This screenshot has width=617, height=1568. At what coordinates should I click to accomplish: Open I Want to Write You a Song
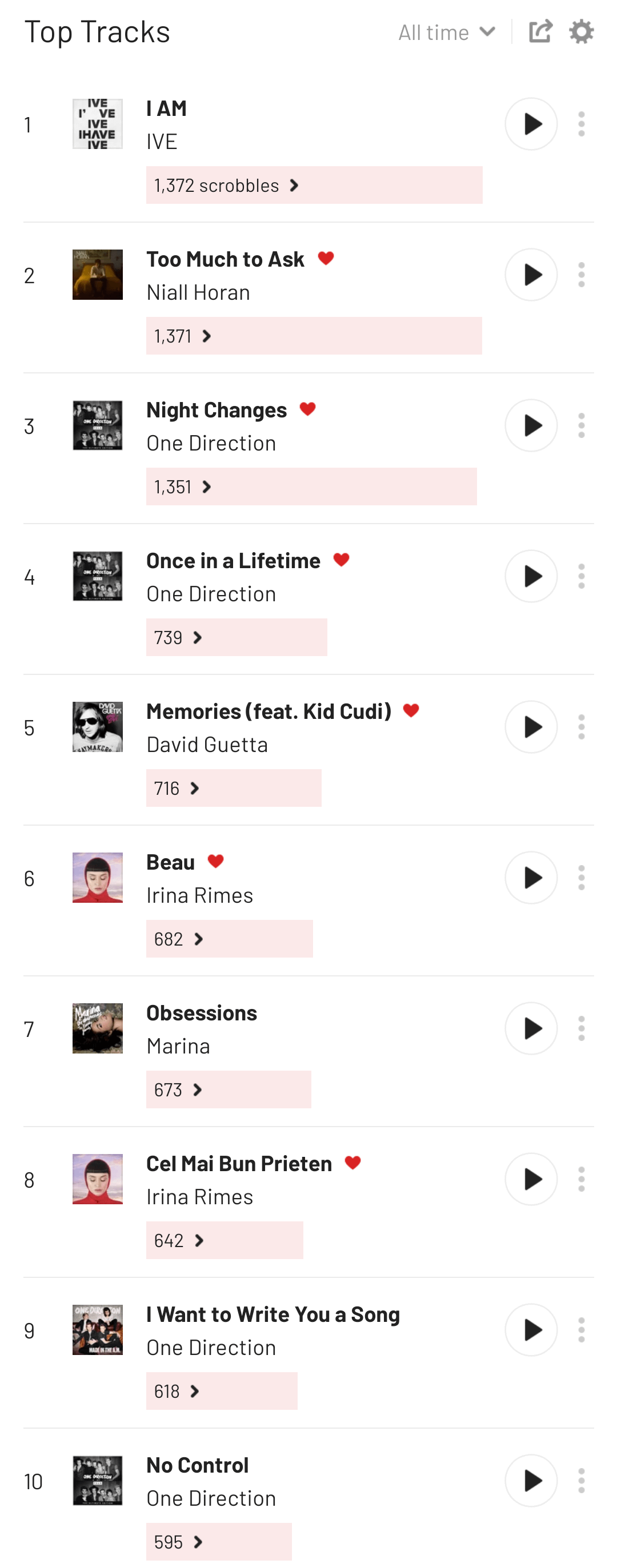pyautogui.click(x=273, y=1314)
